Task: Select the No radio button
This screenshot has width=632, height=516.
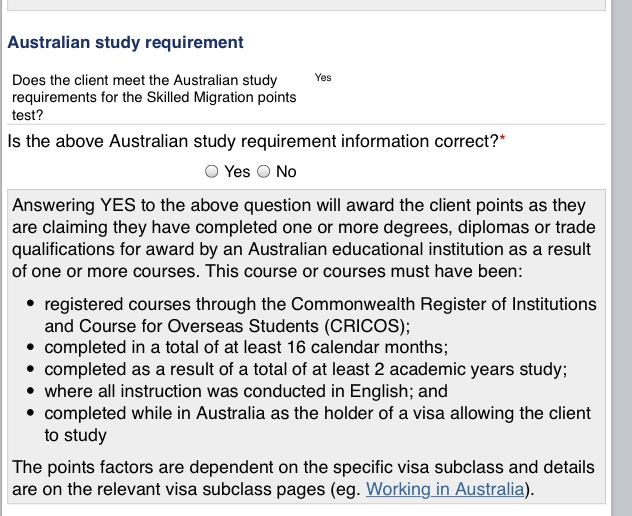Action: pyautogui.click(x=264, y=172)
